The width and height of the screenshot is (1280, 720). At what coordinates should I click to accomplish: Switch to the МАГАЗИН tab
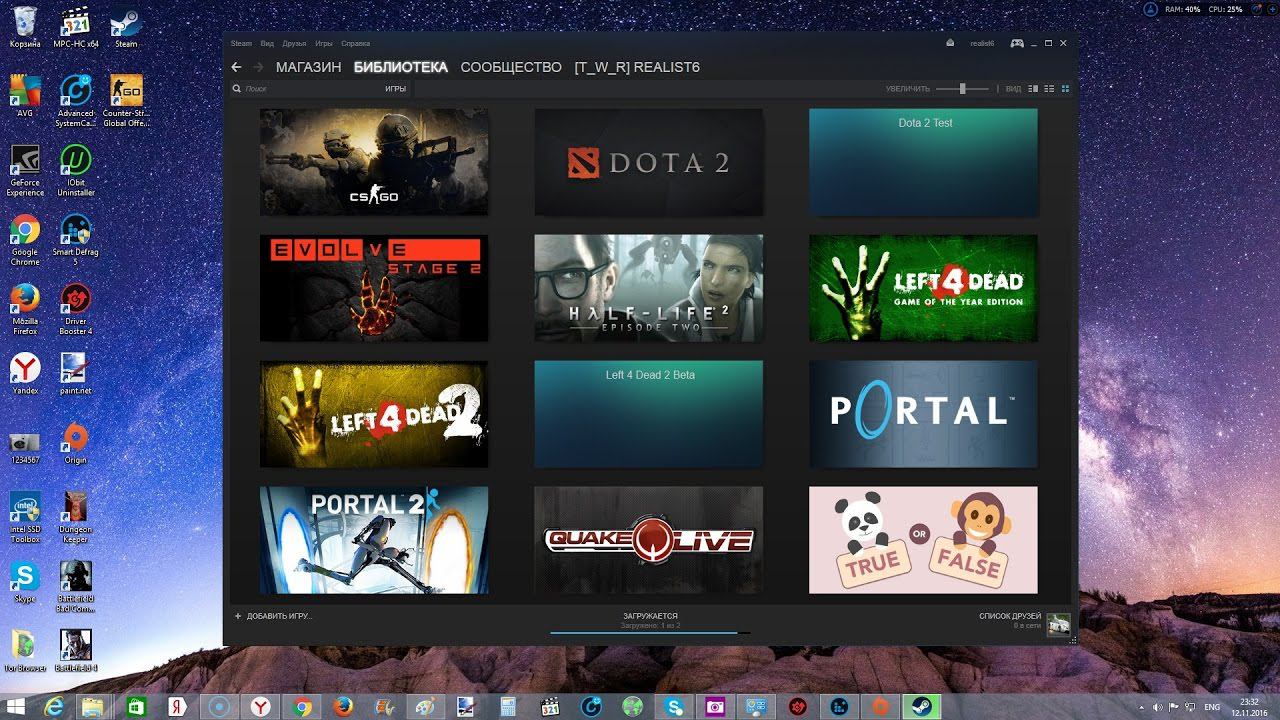309,67
